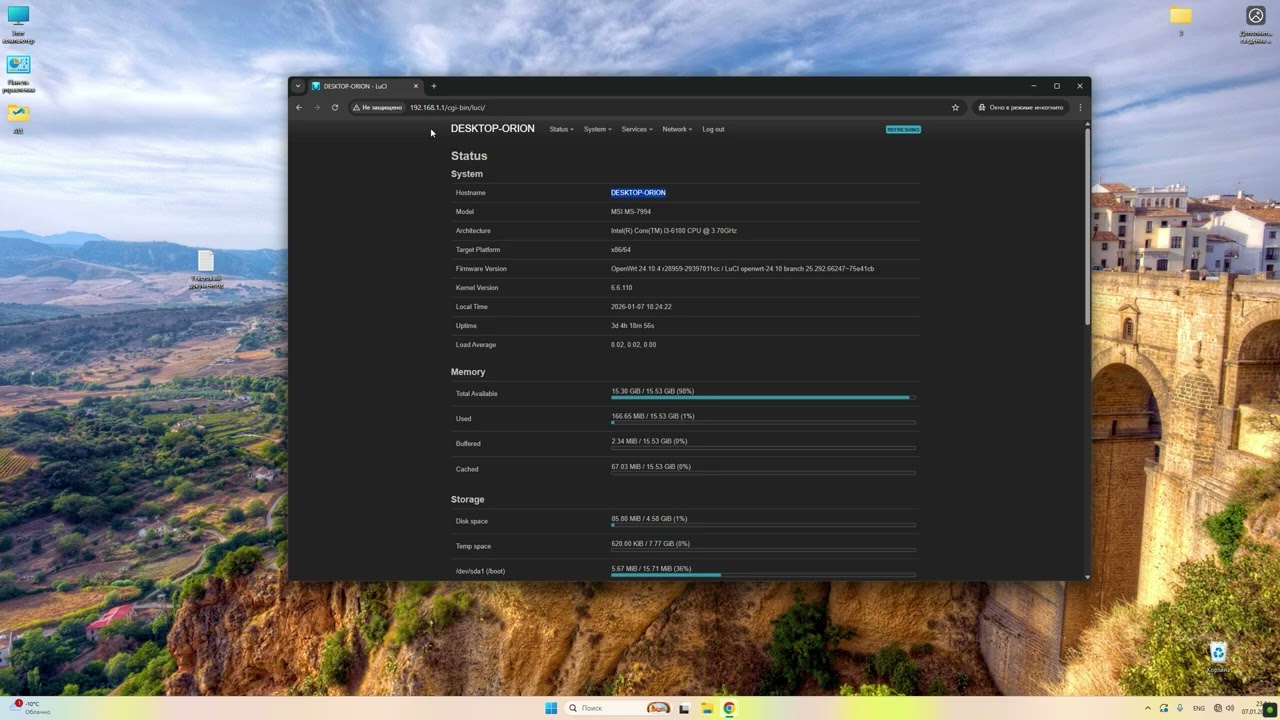The image size is (1280, 720).
Task: Click the /dev/sda1 (/boot) usage bar
Action: pyautogui.click(x=763, y=575)
